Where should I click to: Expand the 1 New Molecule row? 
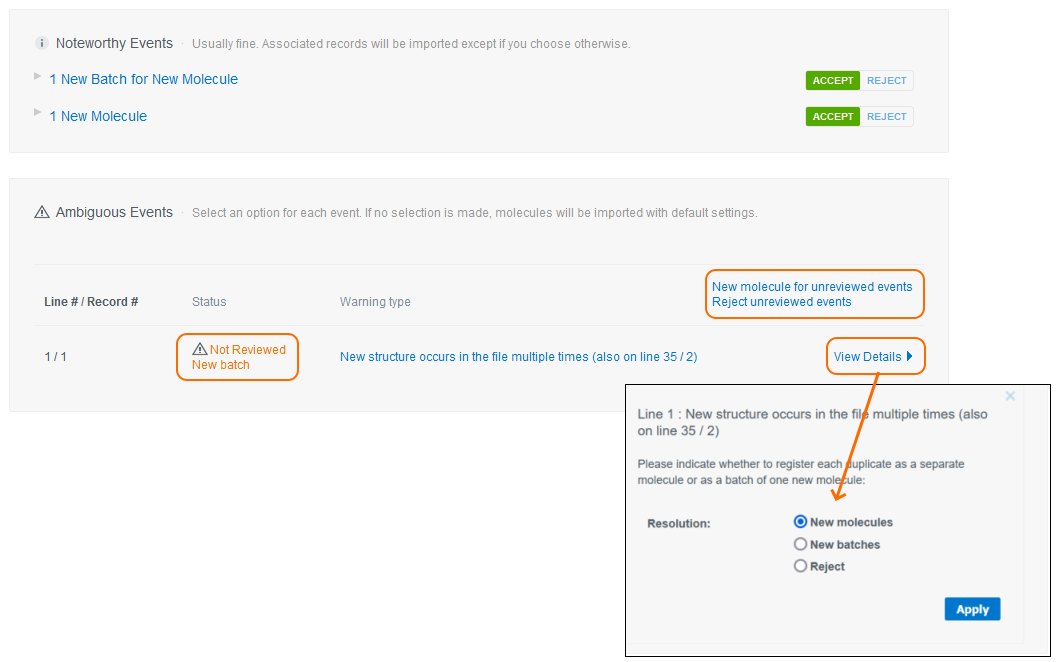point(38,112)
